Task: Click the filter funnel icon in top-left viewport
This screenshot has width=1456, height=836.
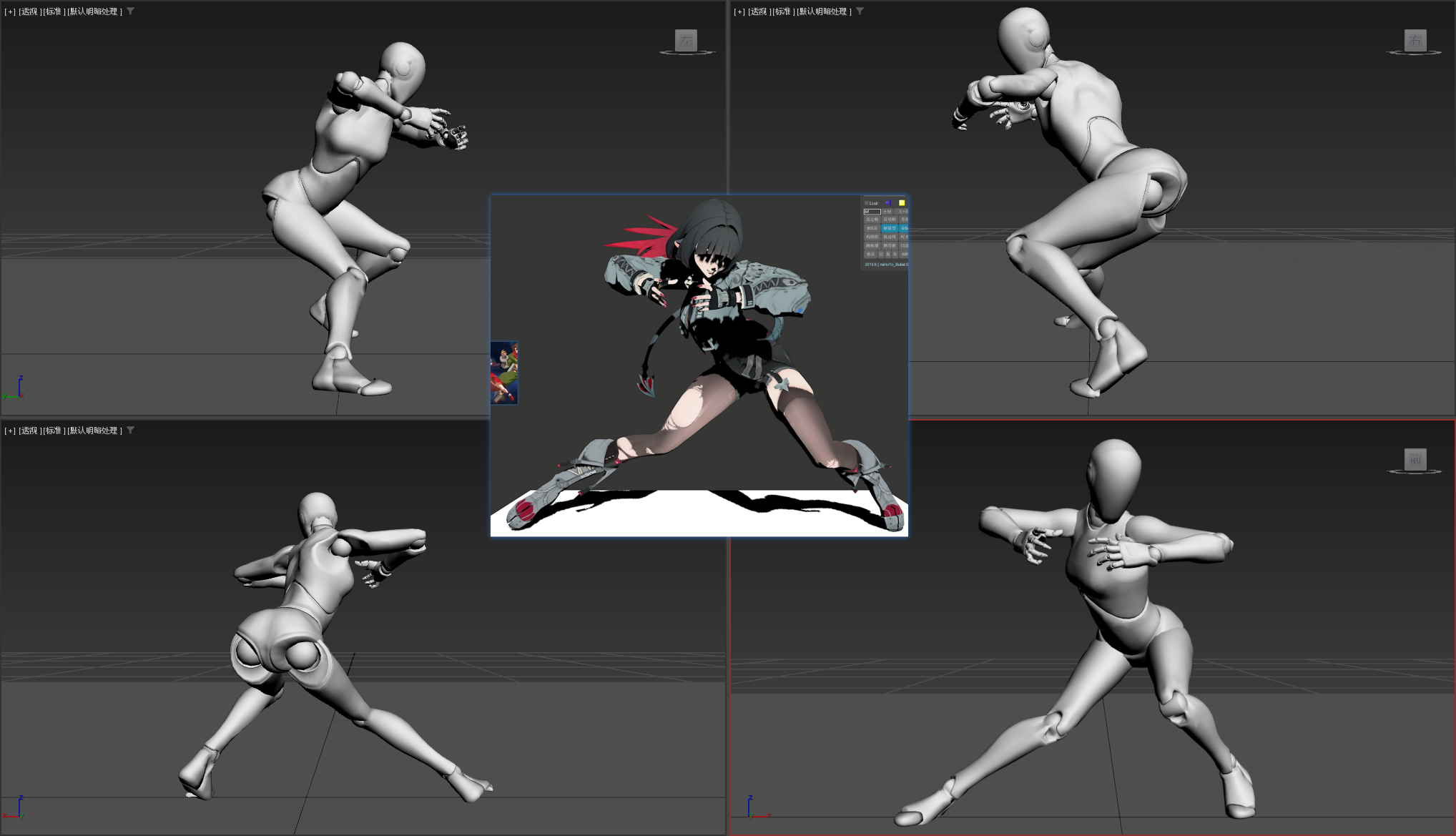Action: point(130,11)
